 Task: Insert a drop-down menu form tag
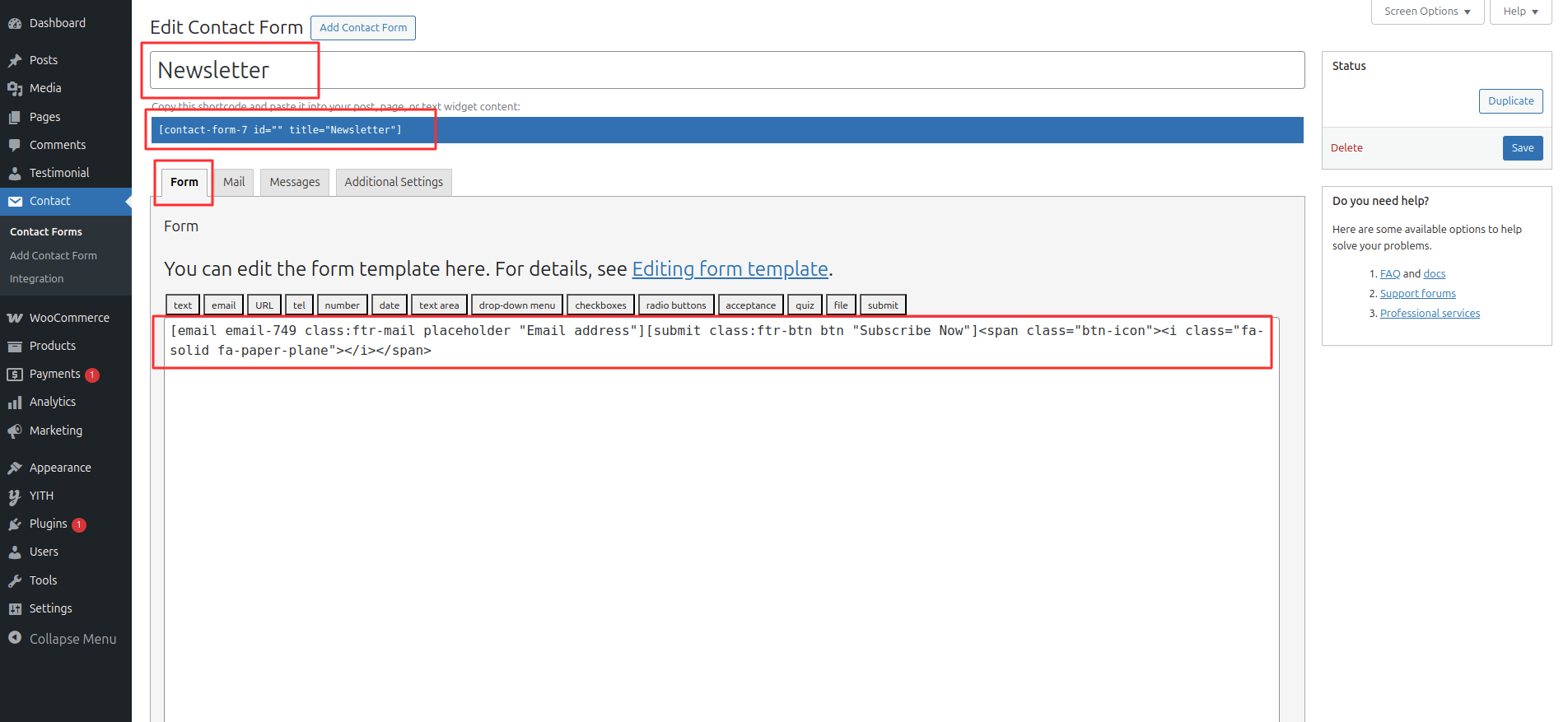coord(516,305)
